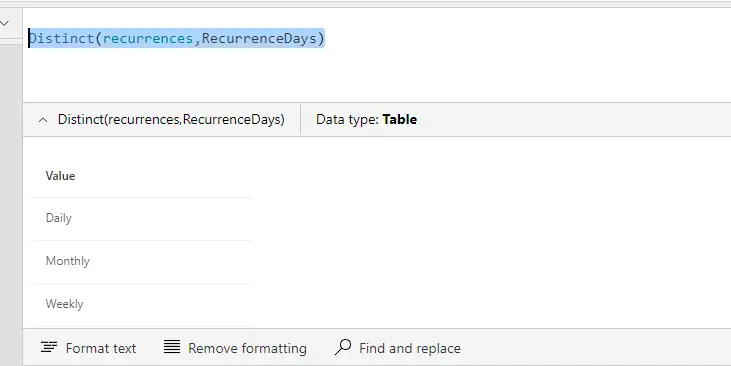This screenshot has height=366, width=731.
Task: Click the Distinct function name in formula
Action: [x=62, y=38]
